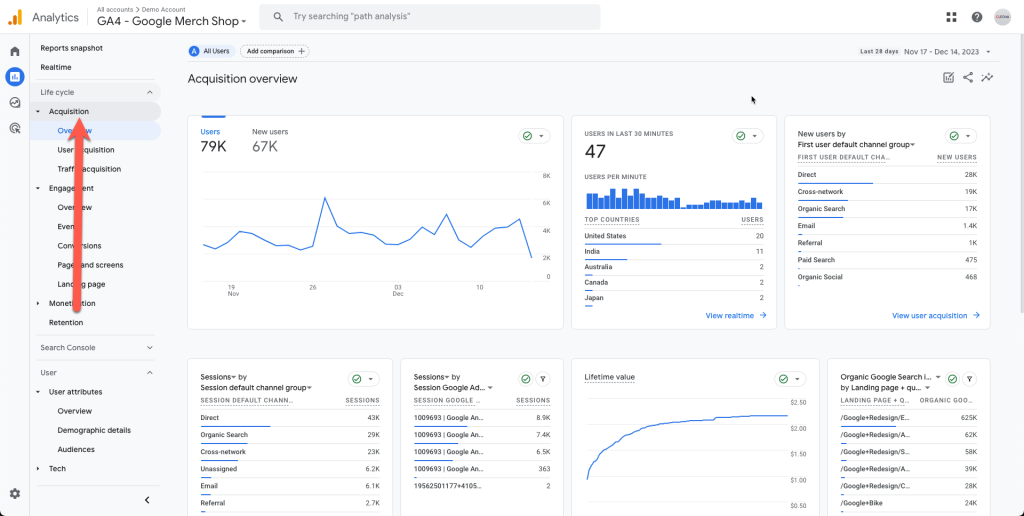Viewport: 1024px width, 516px height.
Task: Collapse the reports navigation panel
Action: click(147, 500)
